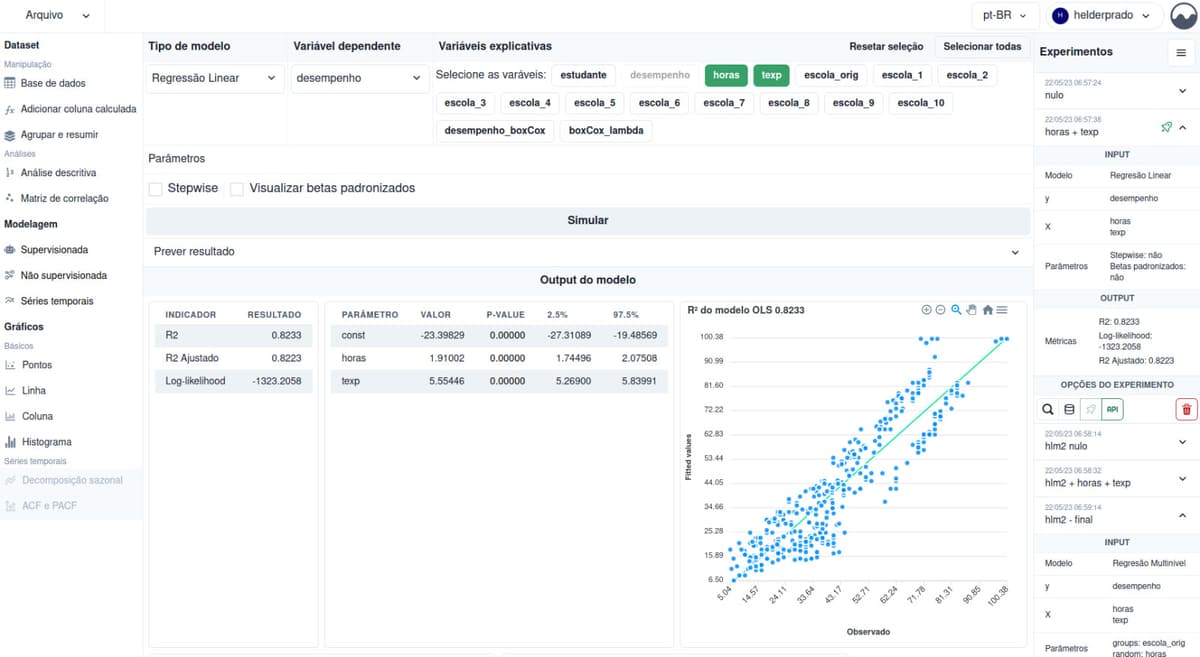
Task: Click Selecionar todas button
Action: (982, 47)
